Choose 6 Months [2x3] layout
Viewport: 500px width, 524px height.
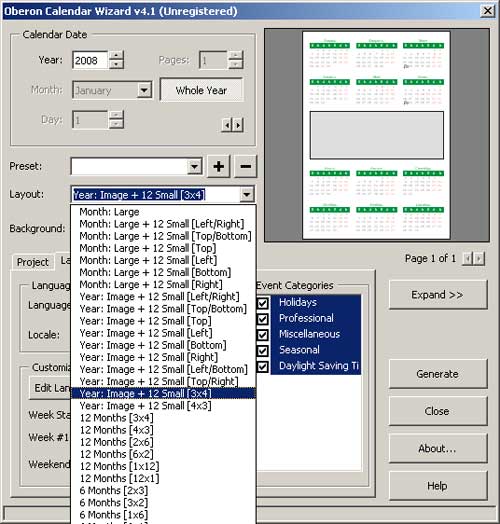click(x=163, y=490)
